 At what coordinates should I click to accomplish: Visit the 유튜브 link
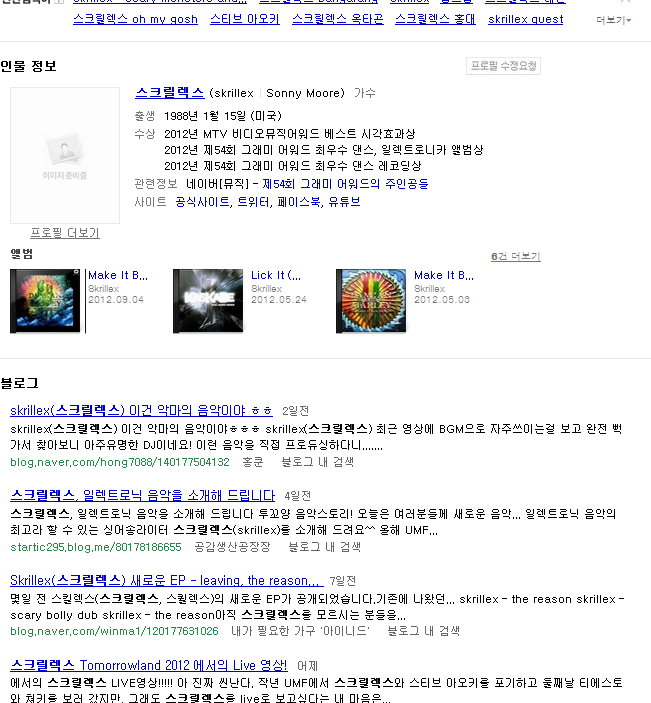tap(344, 202)
